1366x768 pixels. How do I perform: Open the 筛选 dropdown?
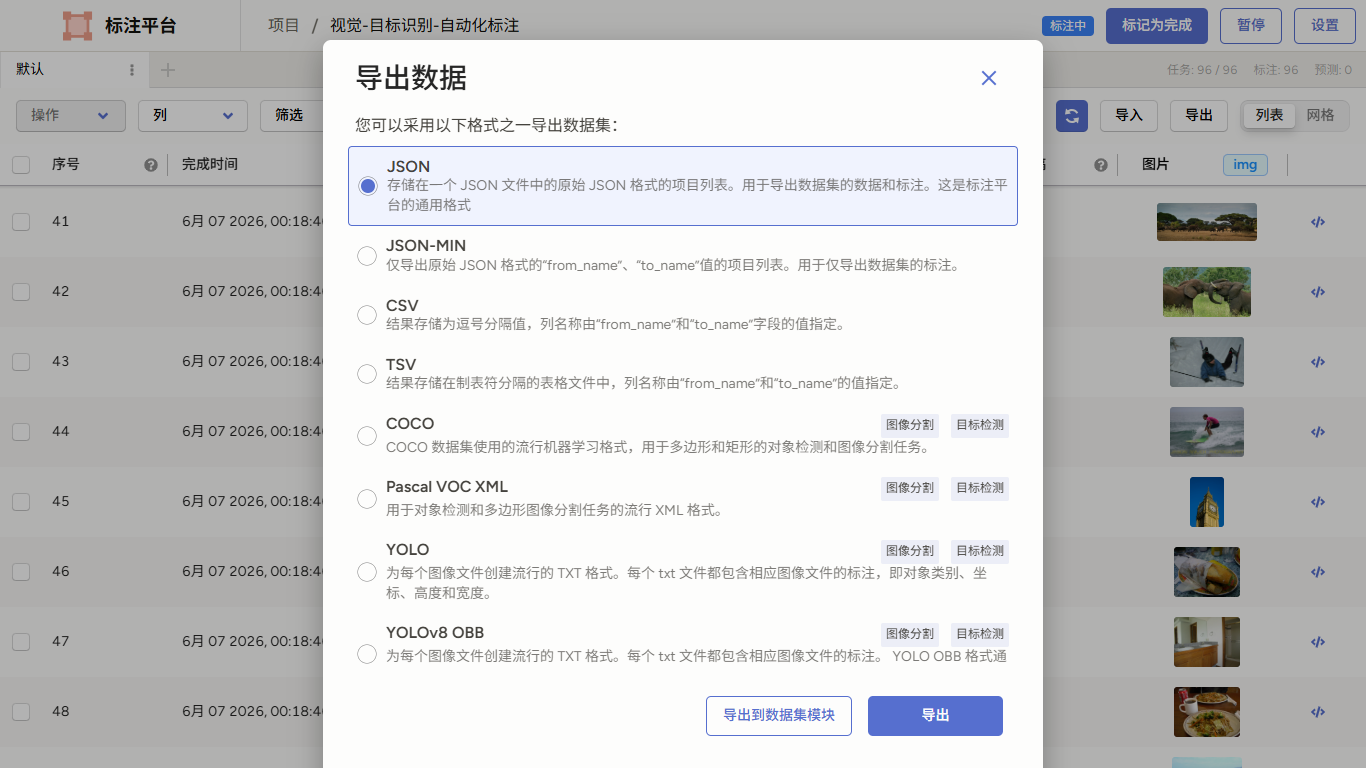click(292, 116)
